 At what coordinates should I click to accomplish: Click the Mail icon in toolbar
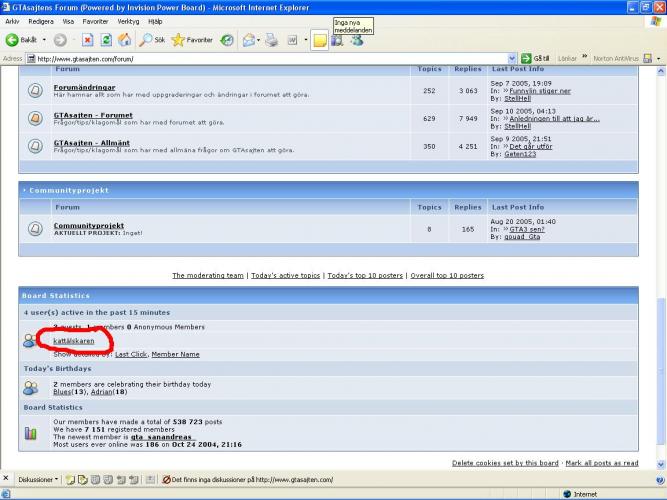click(248, 40)
